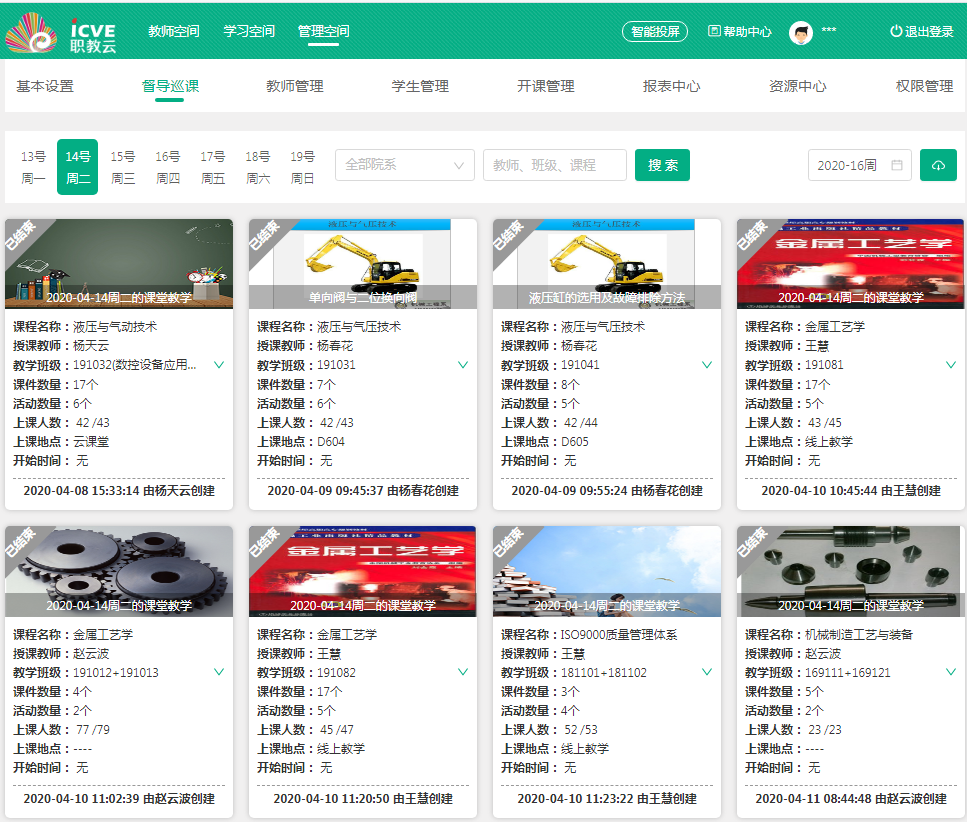Open 杨天云's chalkboard lesson thumbnail
The height and width of the screenshot is (822, 967).
pos(119,264)
